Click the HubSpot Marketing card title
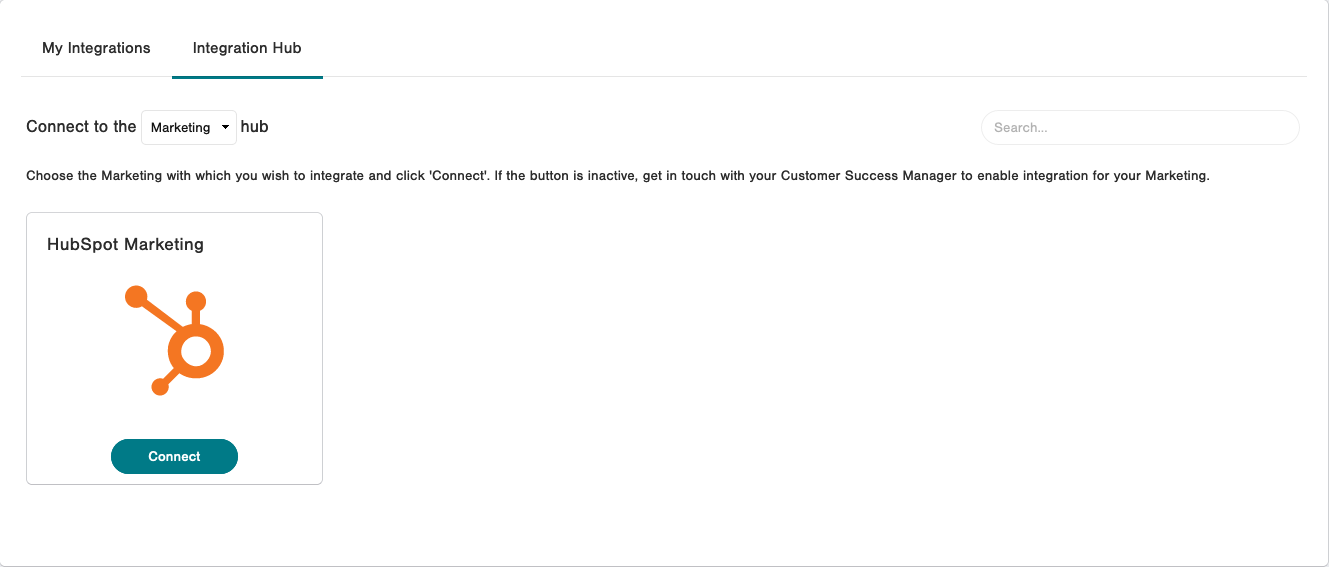This screenshot has height=567, width=1329. pos(125,244)
